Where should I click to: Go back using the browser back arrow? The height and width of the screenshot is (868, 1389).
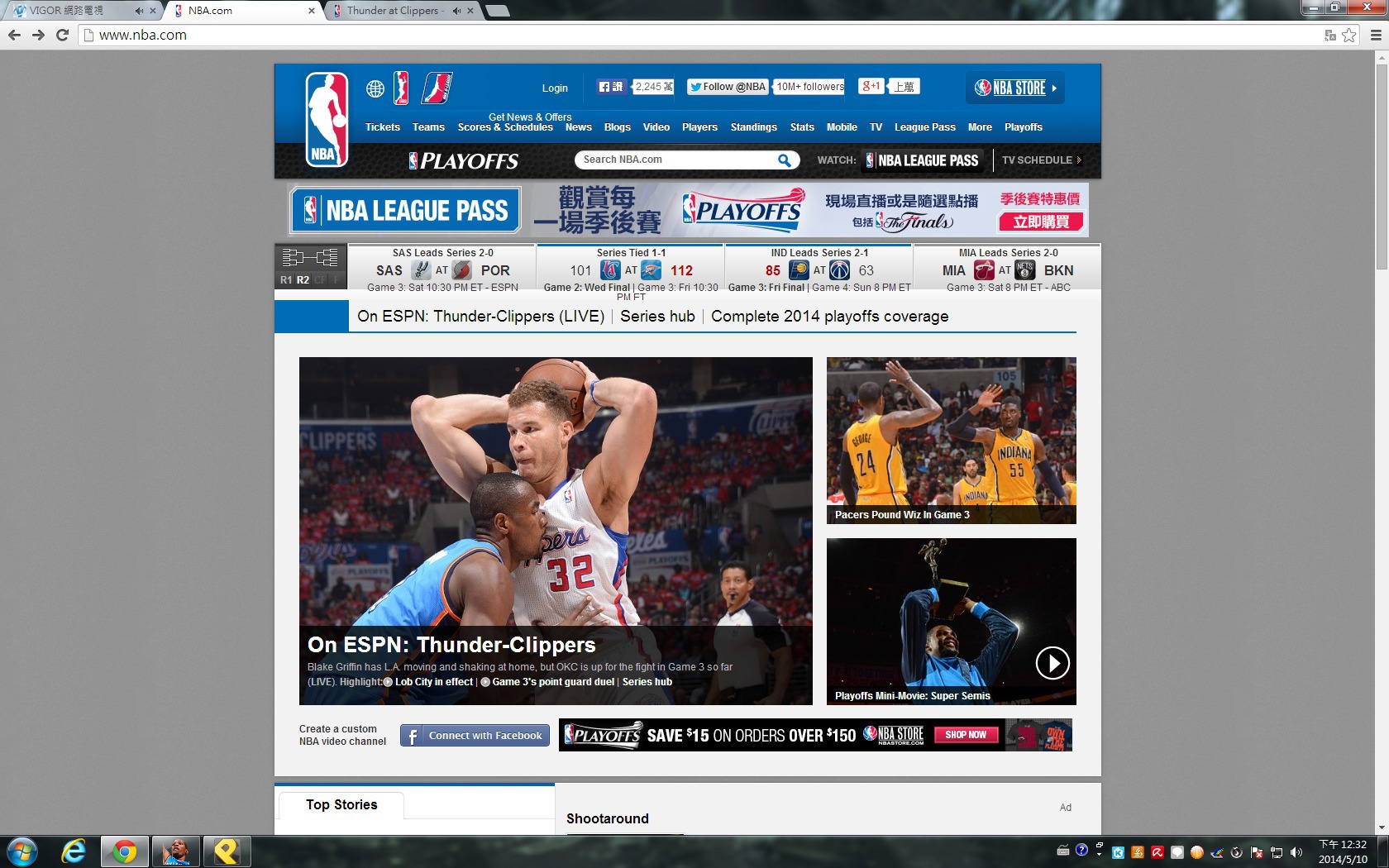(14, 35)
